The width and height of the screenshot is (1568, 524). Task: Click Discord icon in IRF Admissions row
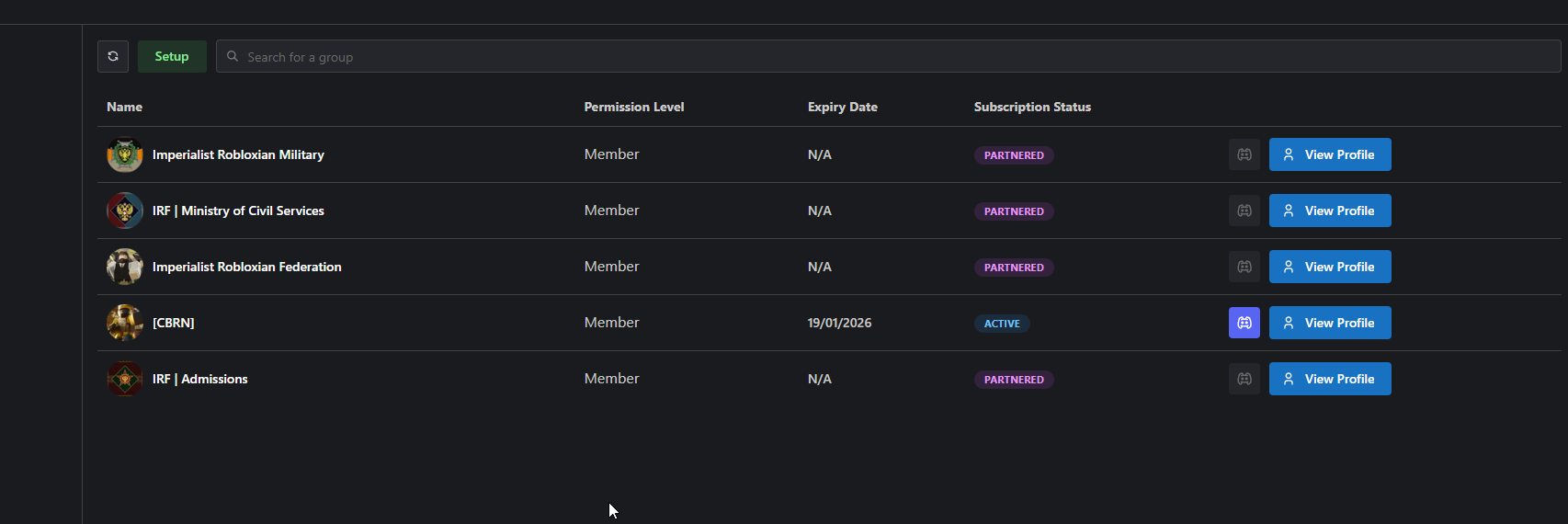point(1244,379)
